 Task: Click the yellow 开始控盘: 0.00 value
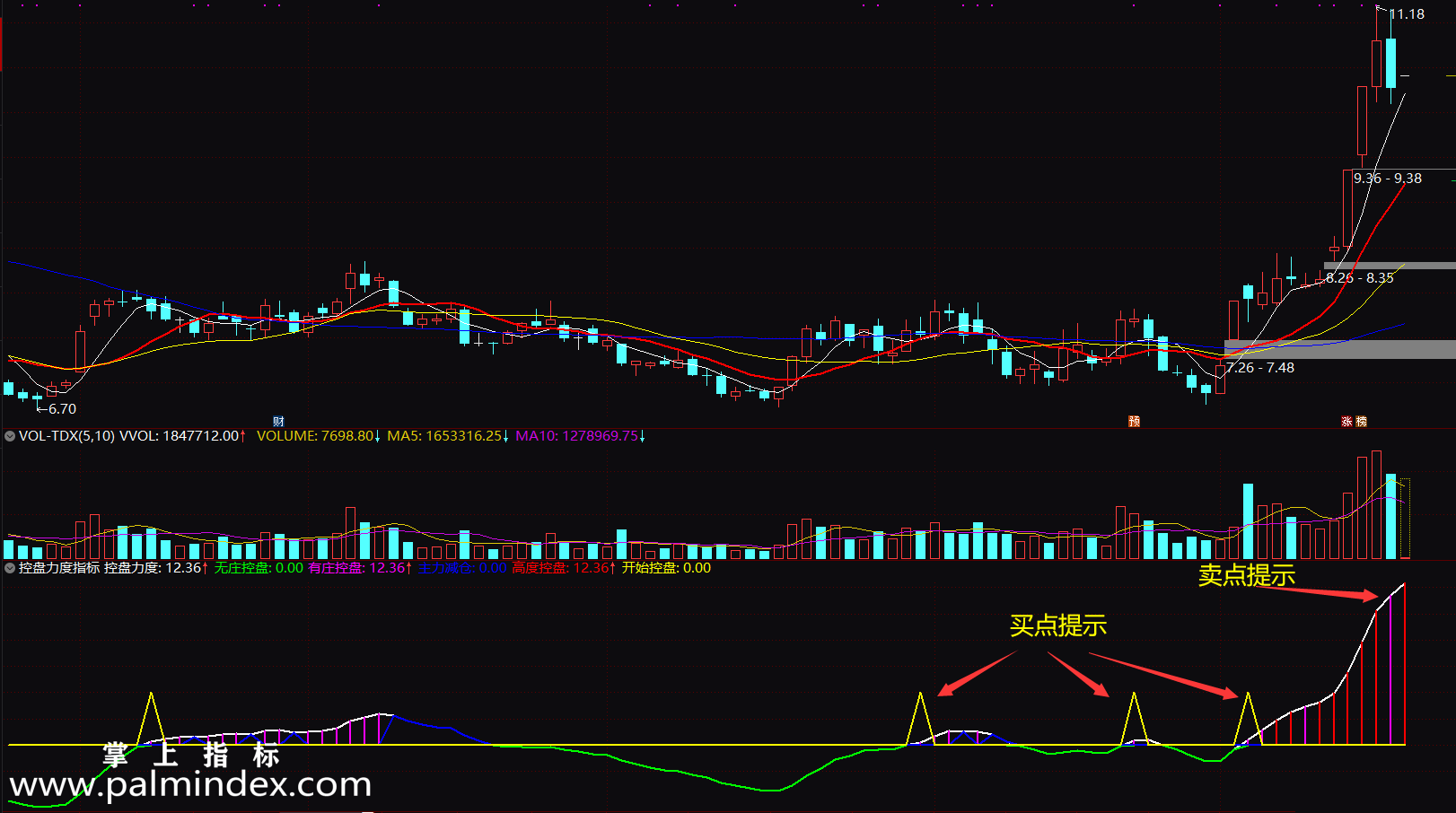tap(666, 568)
